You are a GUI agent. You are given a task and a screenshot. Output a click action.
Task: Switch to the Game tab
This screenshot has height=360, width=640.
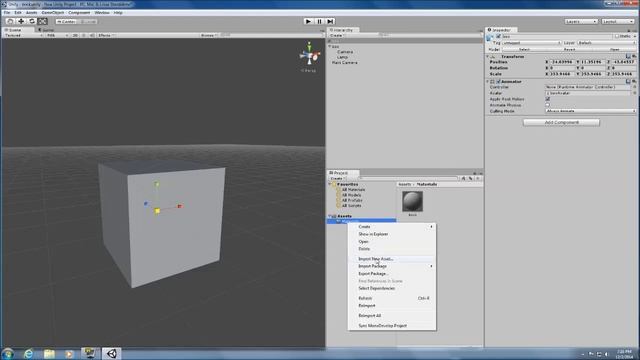pos(47,30)
